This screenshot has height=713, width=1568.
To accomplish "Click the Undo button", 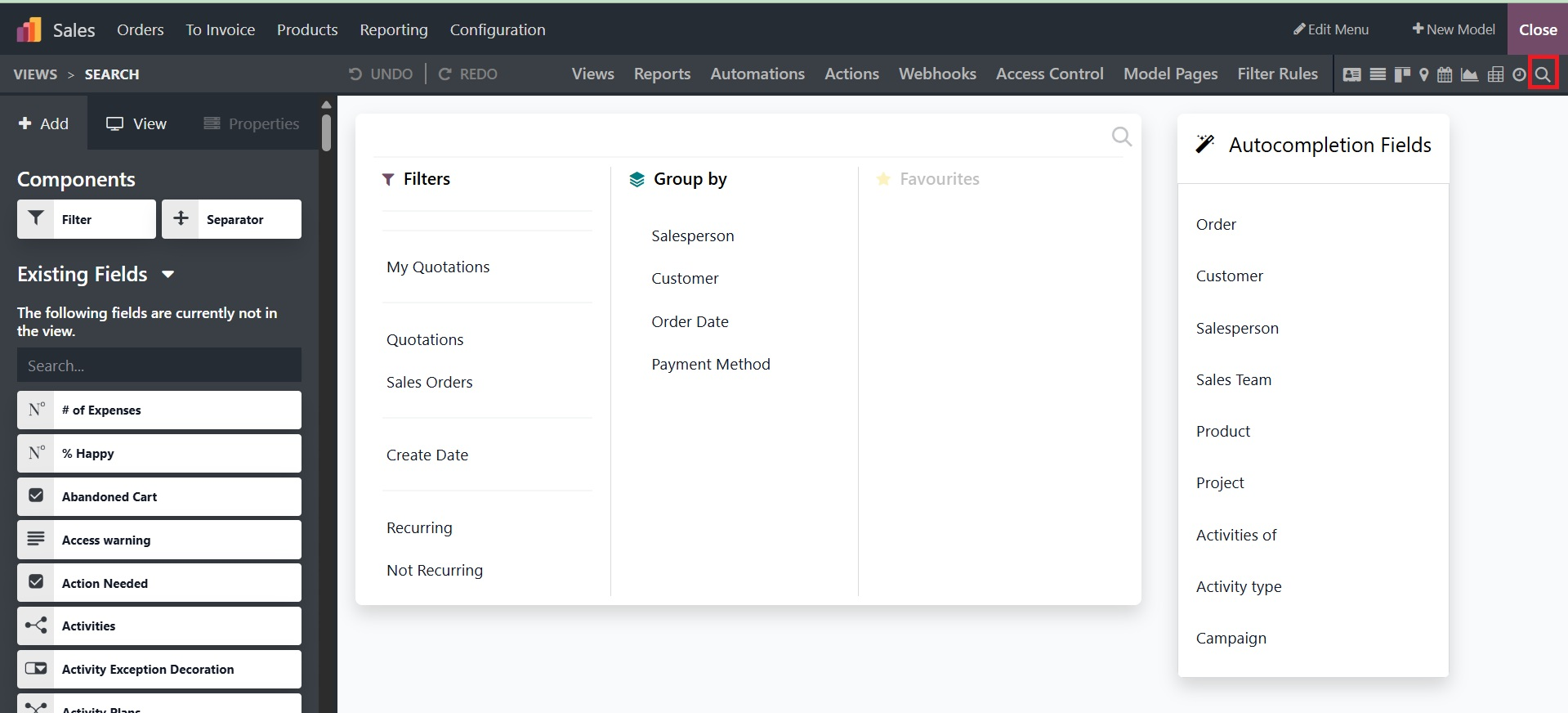I will (381, 74).
